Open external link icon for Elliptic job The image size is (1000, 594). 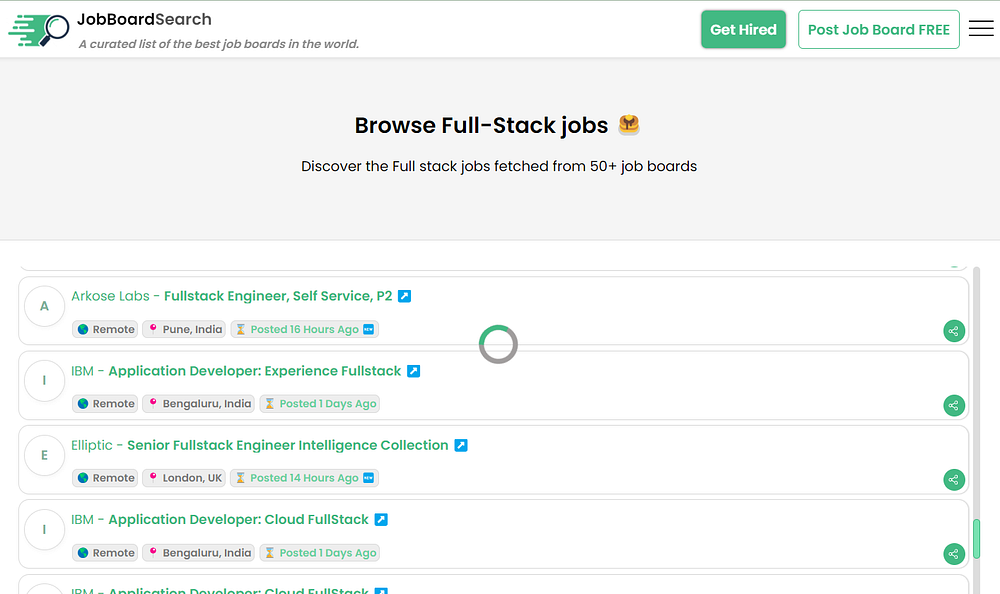[461, 445]
